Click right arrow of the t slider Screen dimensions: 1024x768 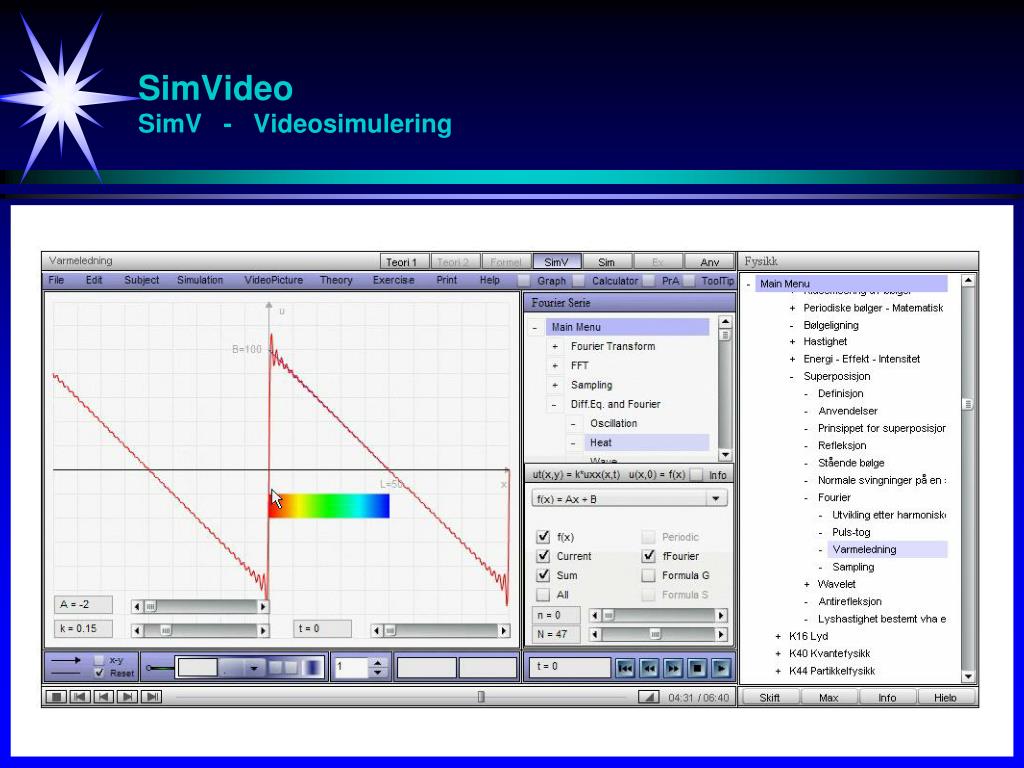pos(504,630)
